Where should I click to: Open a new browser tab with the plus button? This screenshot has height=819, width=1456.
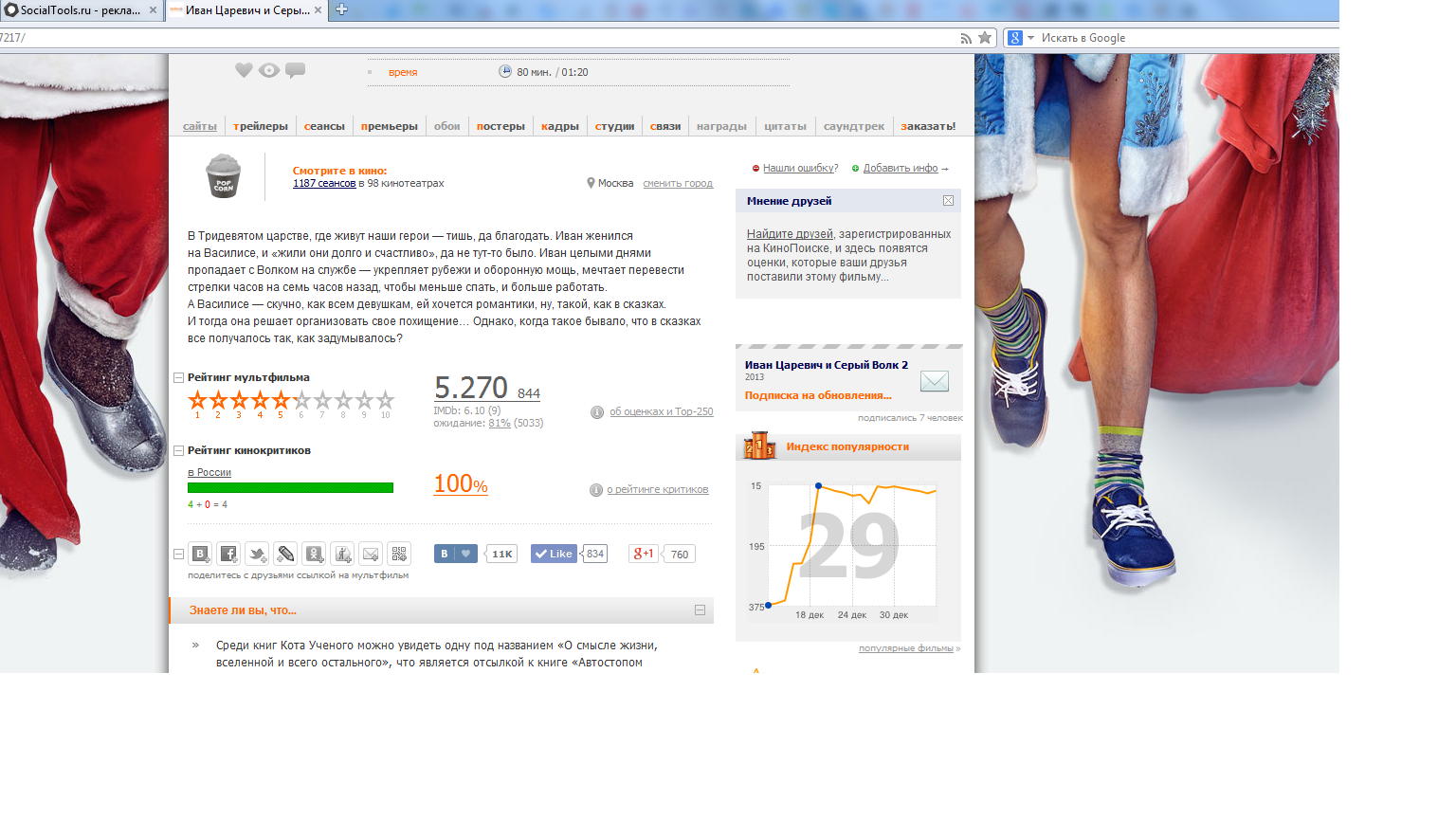[342, 9]
